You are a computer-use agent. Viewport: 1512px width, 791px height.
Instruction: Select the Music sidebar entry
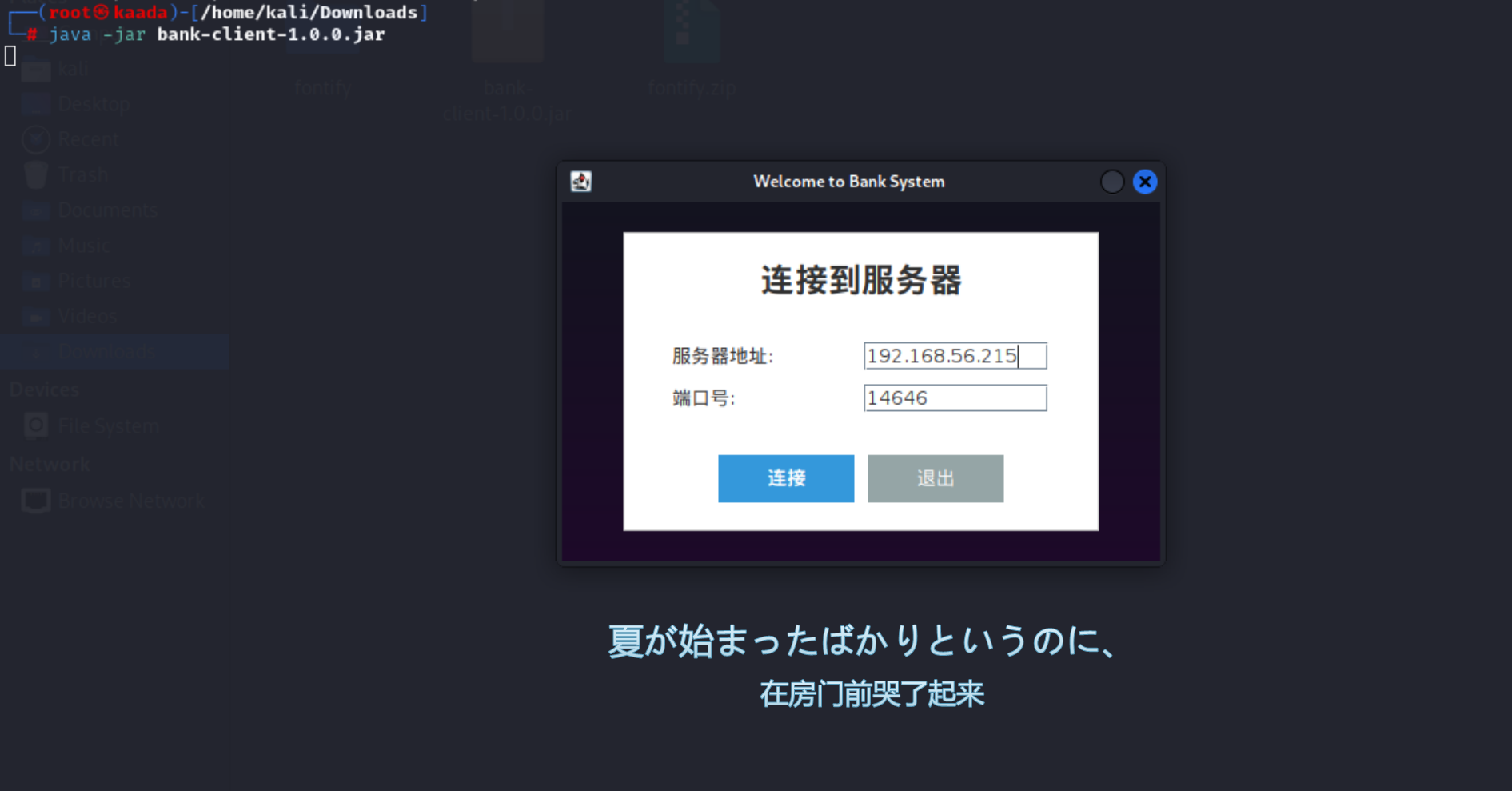pos(83,246)
